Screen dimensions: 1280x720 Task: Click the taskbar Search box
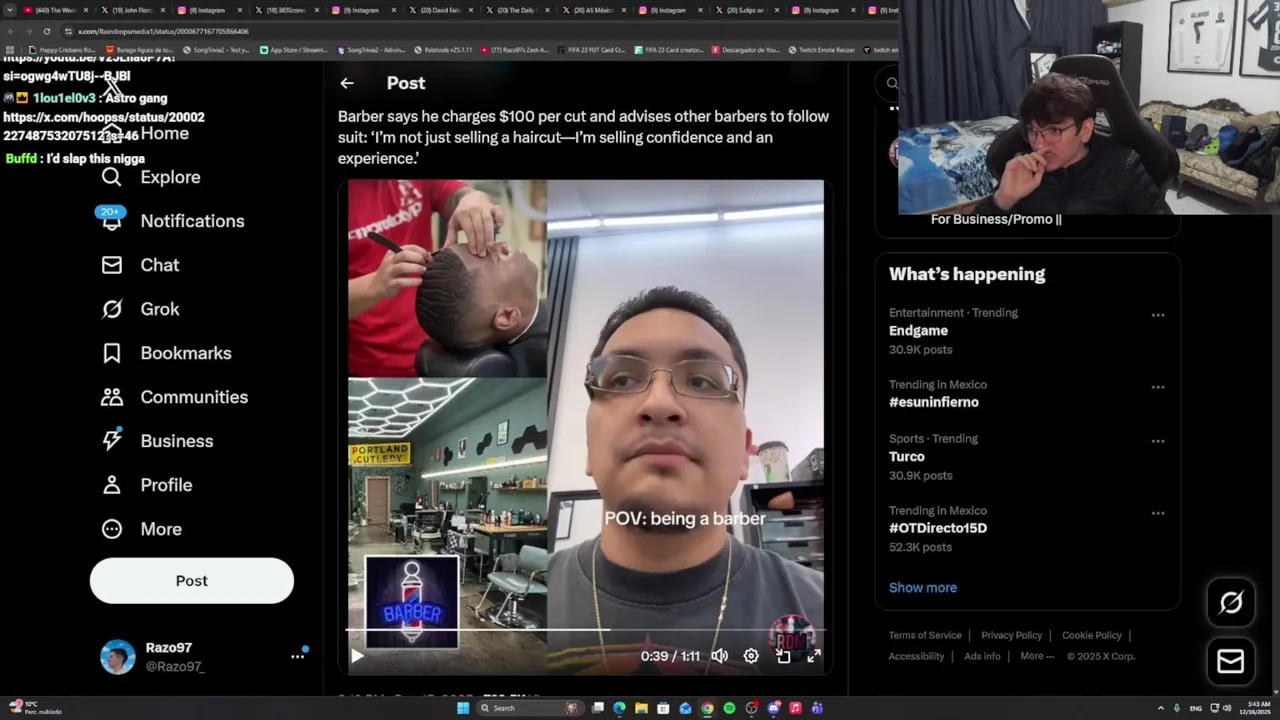point(530,708)
